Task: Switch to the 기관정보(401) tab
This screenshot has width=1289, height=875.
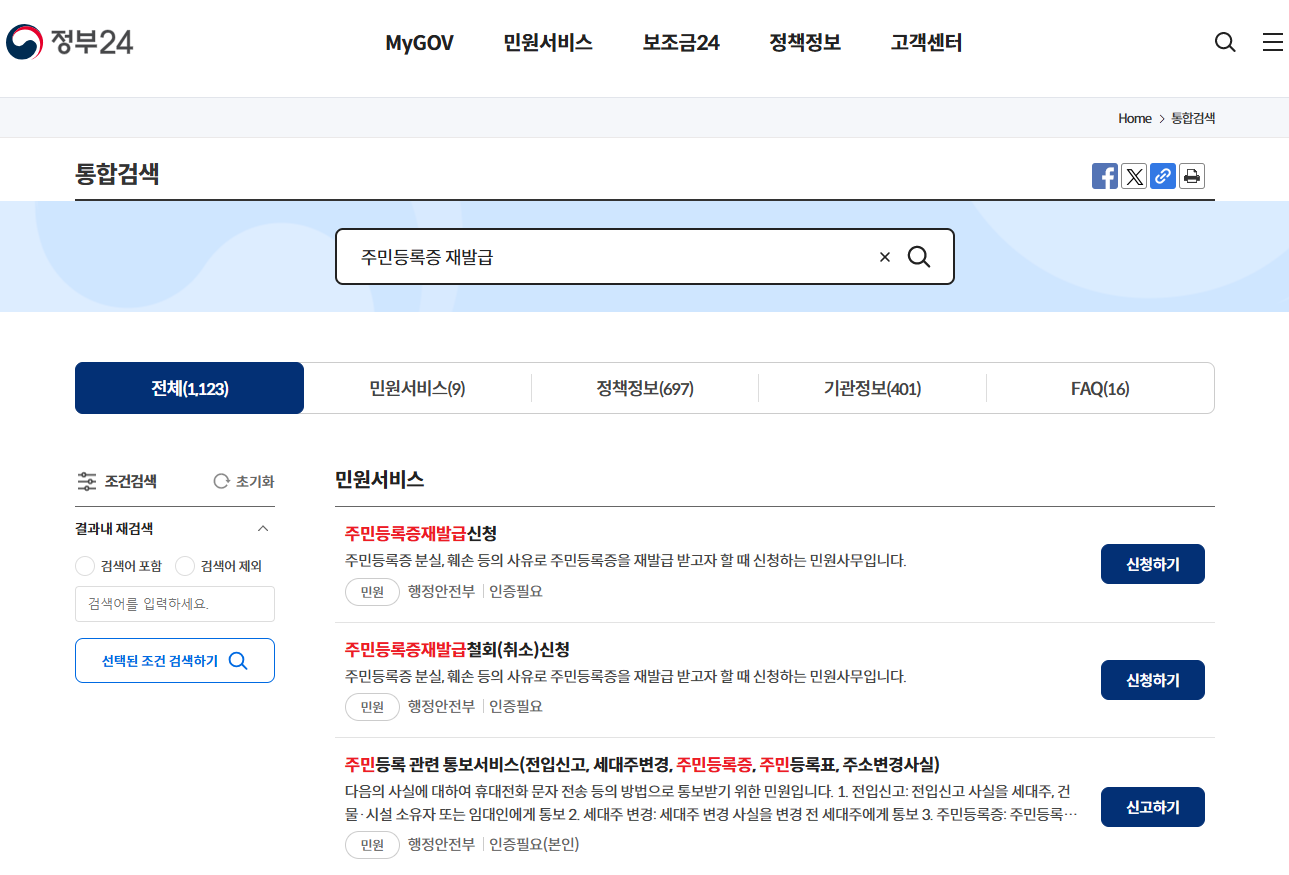Action: pyautogui.click(x=872, y=388)
